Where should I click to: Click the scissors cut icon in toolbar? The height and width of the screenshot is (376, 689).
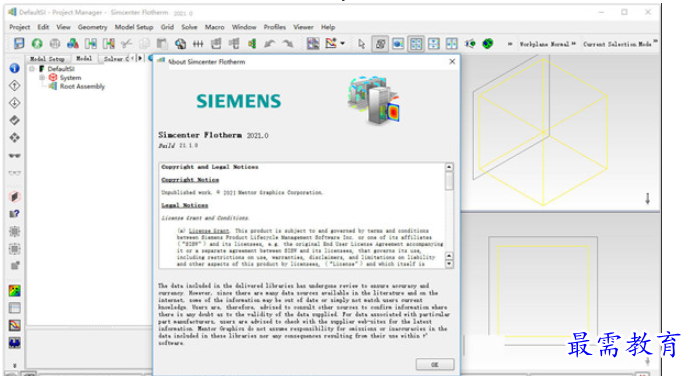click(127, 43)
